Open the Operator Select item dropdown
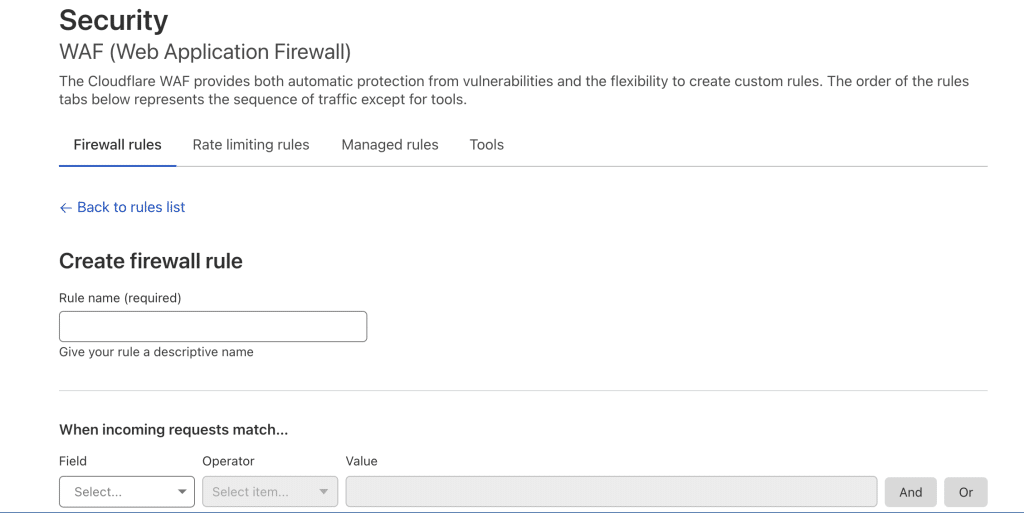This screenshot has width=1024, height=513. [x=270, y=492]
